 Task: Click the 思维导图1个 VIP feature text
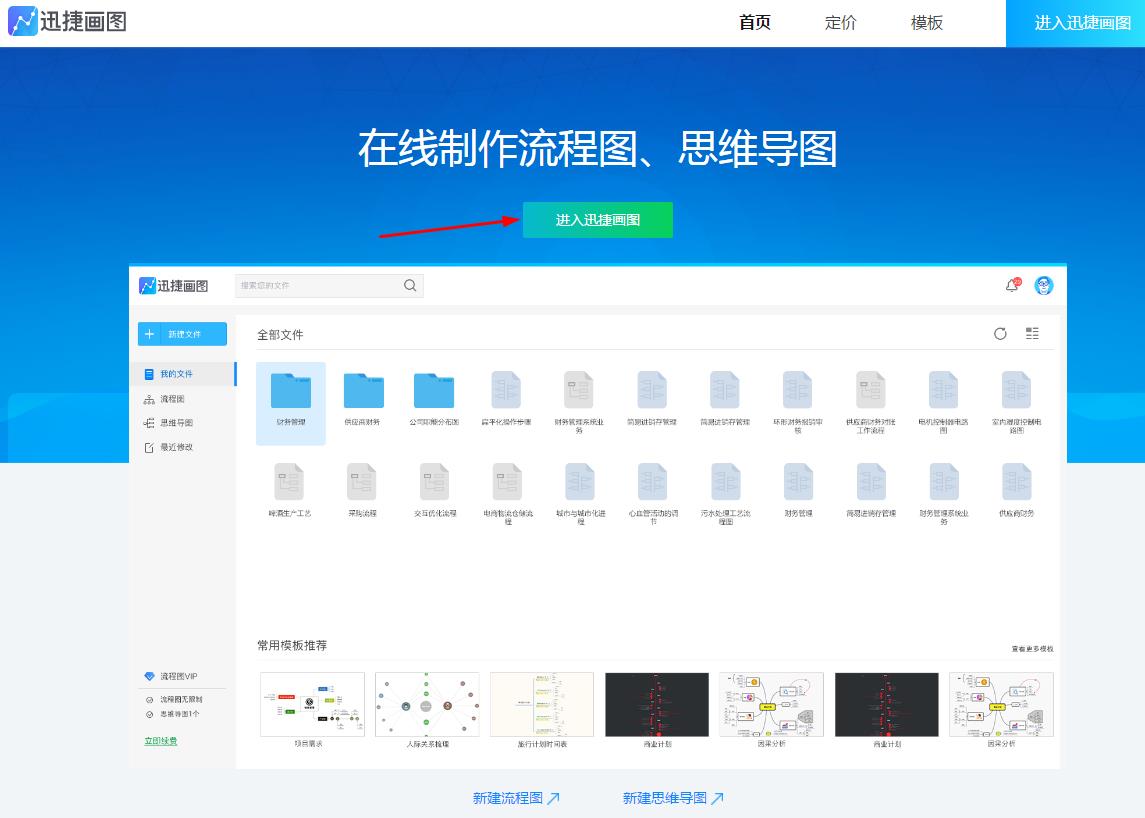[180, 714]
